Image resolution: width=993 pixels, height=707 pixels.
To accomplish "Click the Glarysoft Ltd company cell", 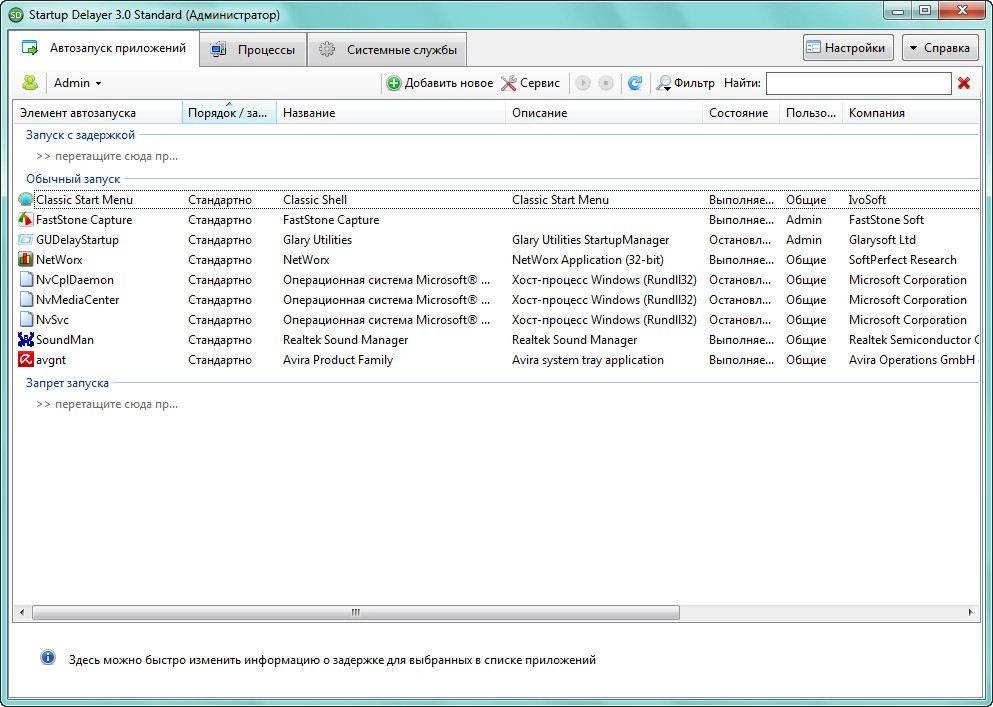I will (x=882, y=239).
